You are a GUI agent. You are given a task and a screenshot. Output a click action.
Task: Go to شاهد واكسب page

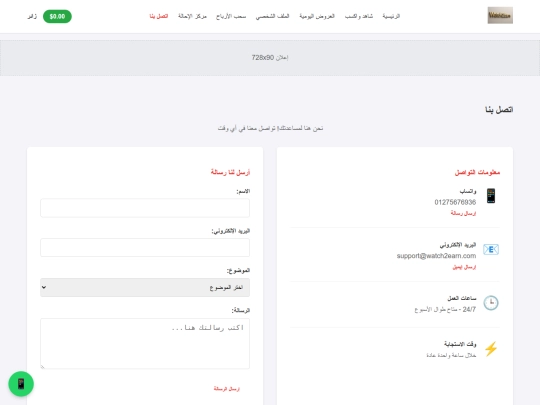tap(359, 16)
